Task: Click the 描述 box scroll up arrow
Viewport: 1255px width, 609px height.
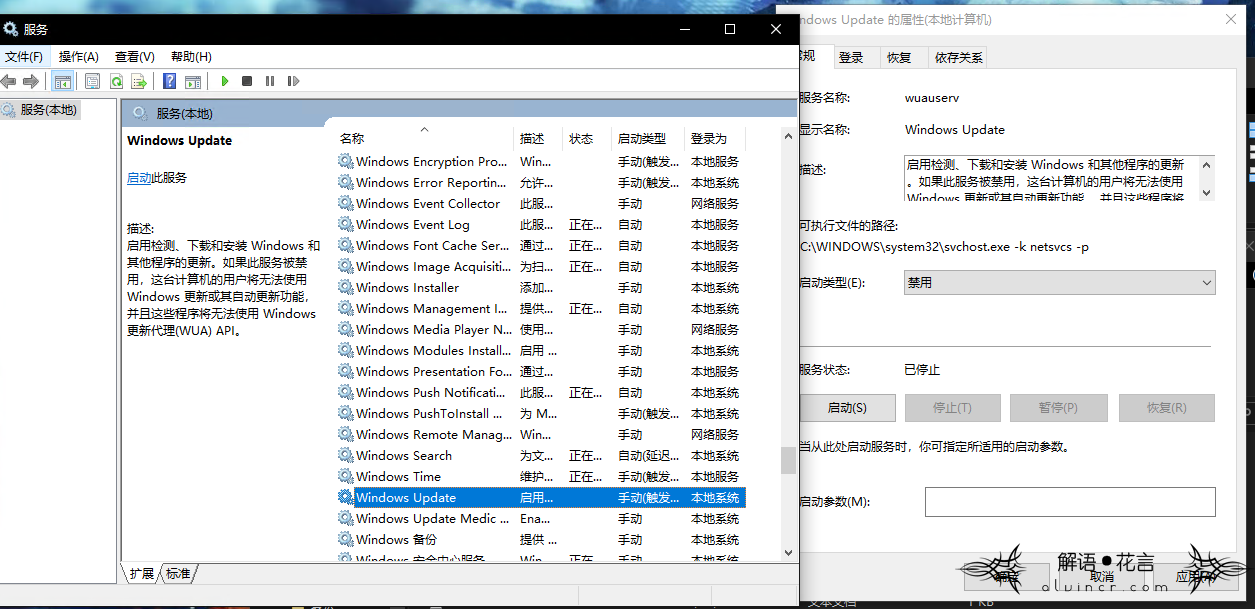Action: coord(1207,164)
